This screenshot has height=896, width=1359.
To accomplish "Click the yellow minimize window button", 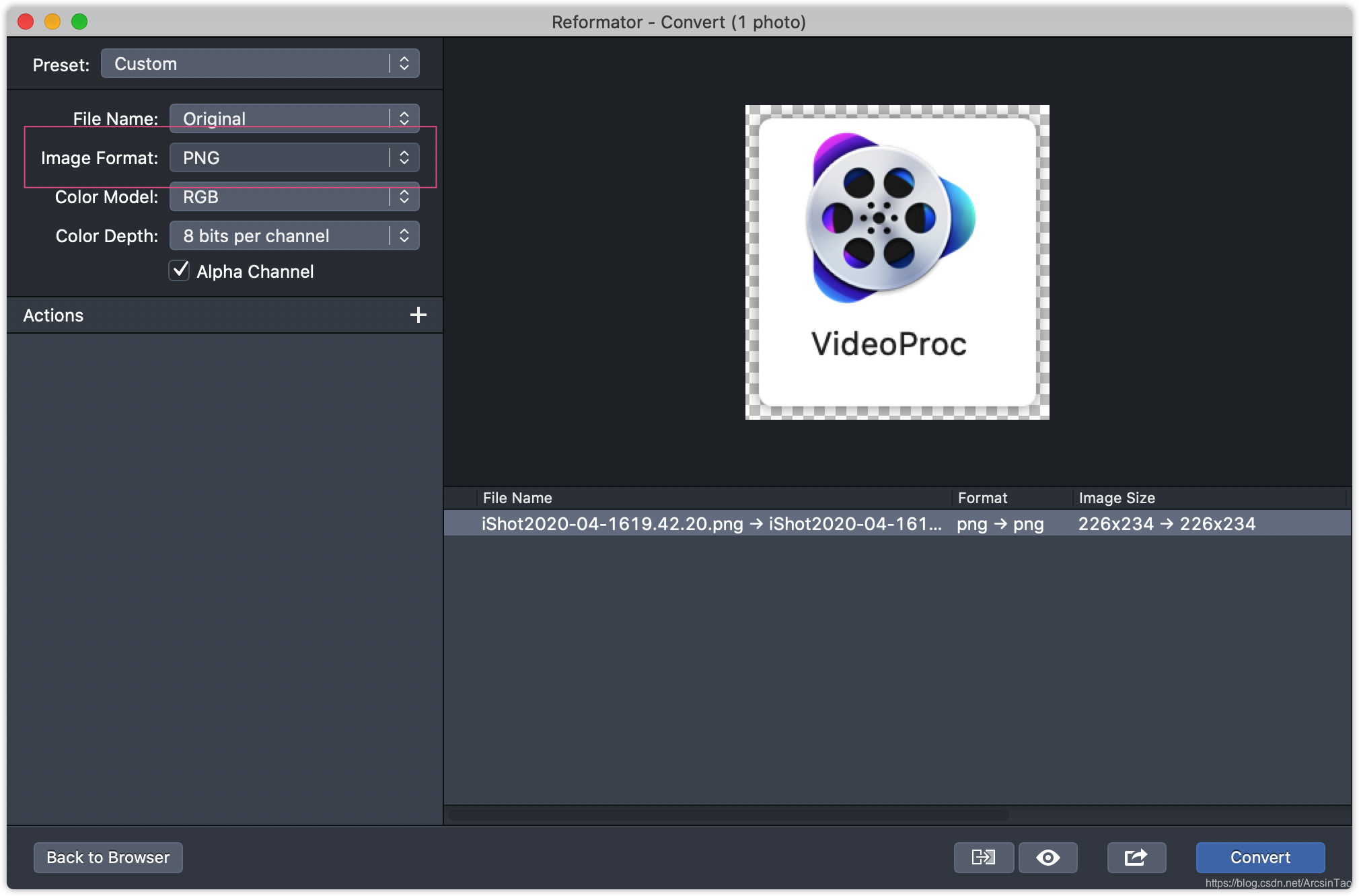I will point(52,22).
